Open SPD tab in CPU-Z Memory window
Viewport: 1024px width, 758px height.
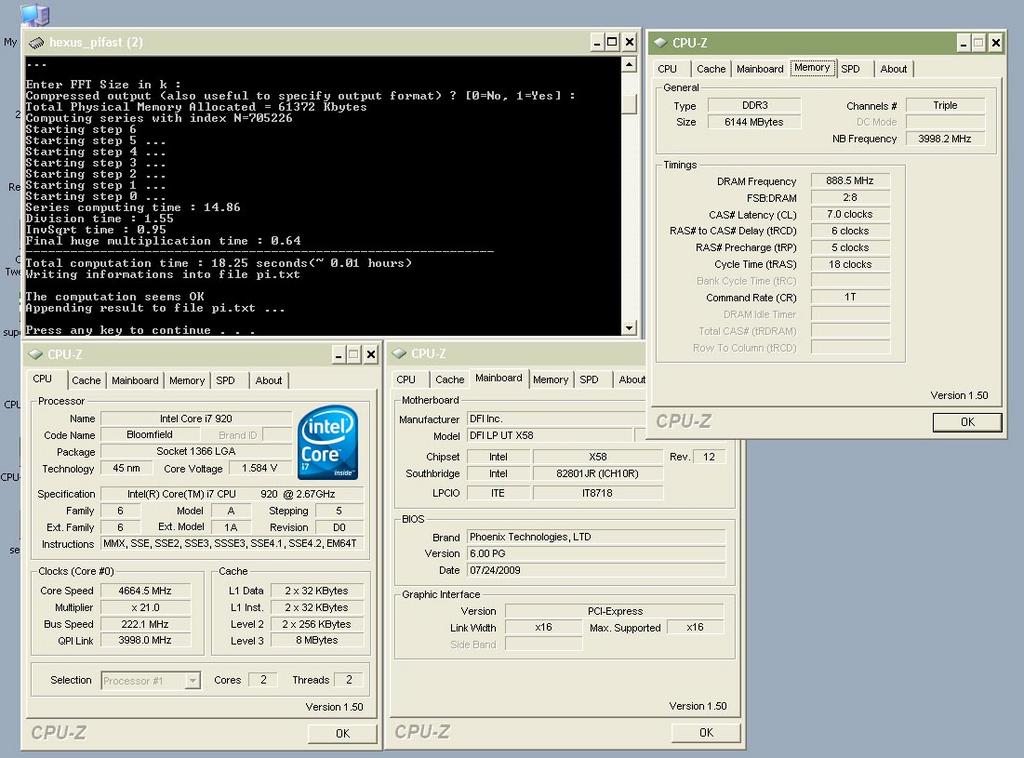(850, 69)
